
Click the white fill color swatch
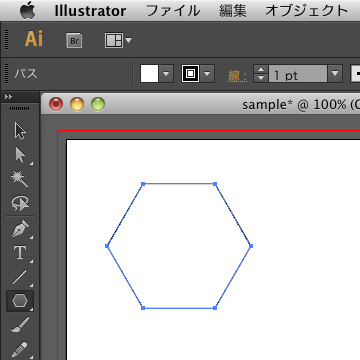149,73
